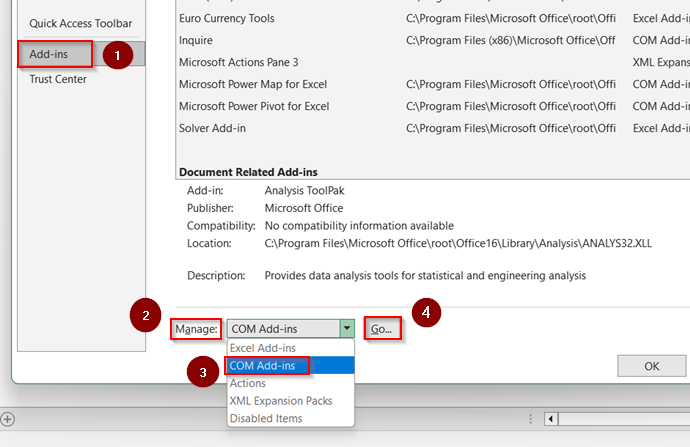Select Microsoft Power Pivot for Excel row

(433, 106)
